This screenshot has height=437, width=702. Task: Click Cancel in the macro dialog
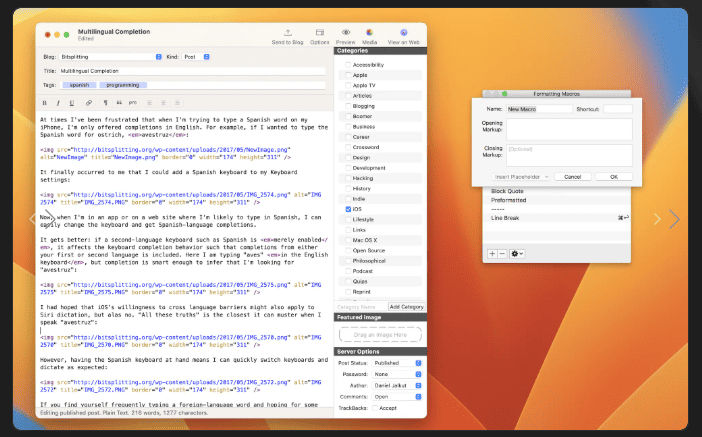[x=573, y=177]
